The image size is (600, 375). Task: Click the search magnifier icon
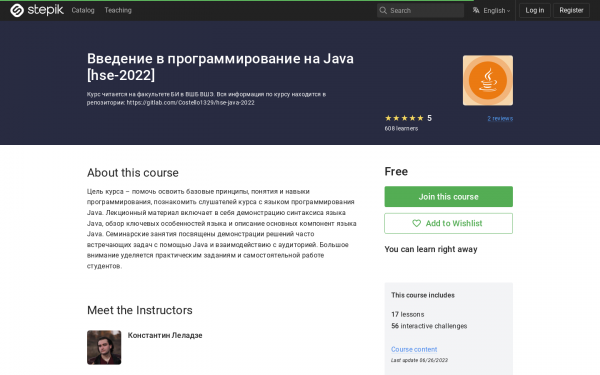tap(383, 10)
